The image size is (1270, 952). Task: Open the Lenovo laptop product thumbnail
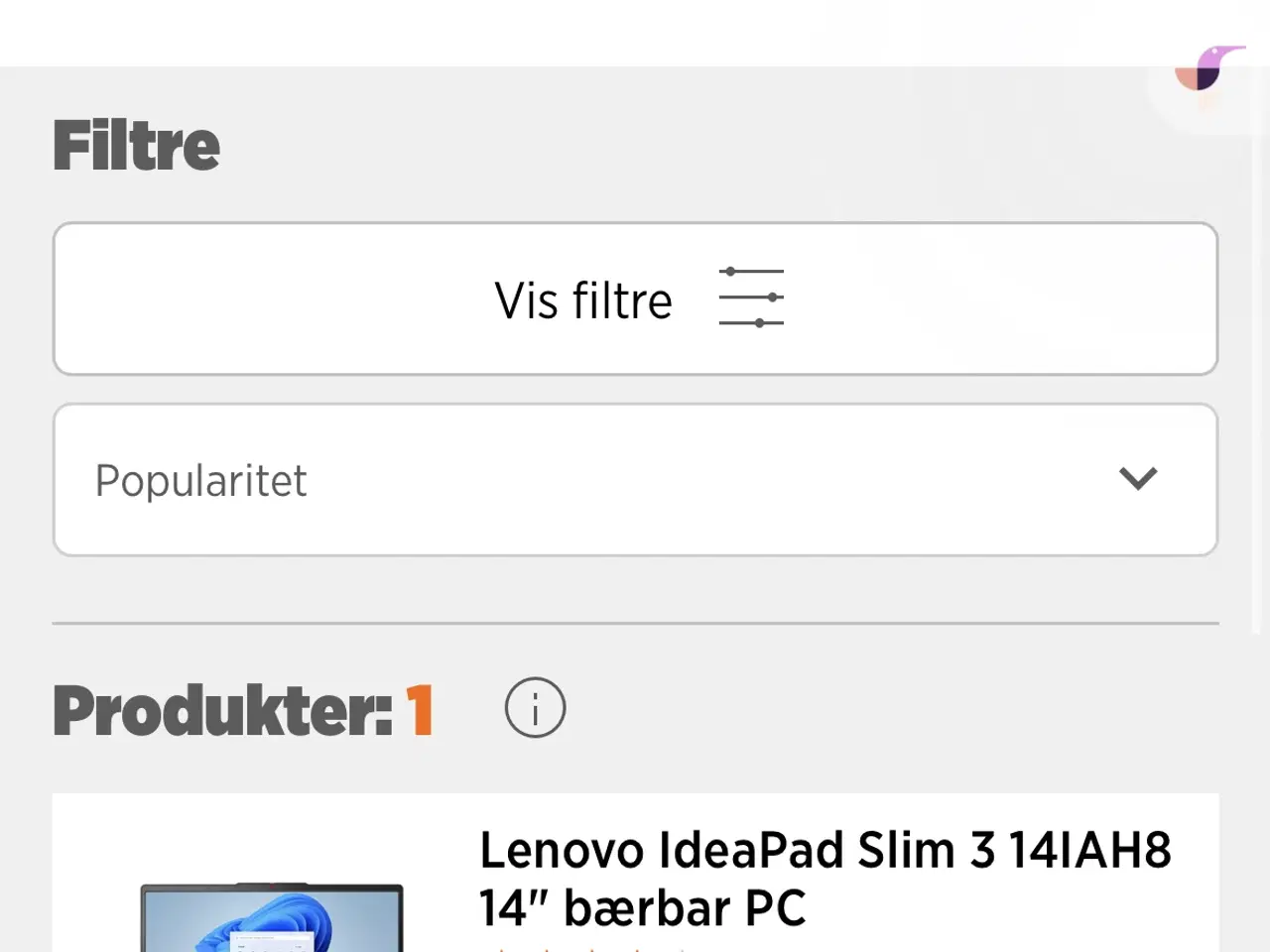(x=271, y=917)
